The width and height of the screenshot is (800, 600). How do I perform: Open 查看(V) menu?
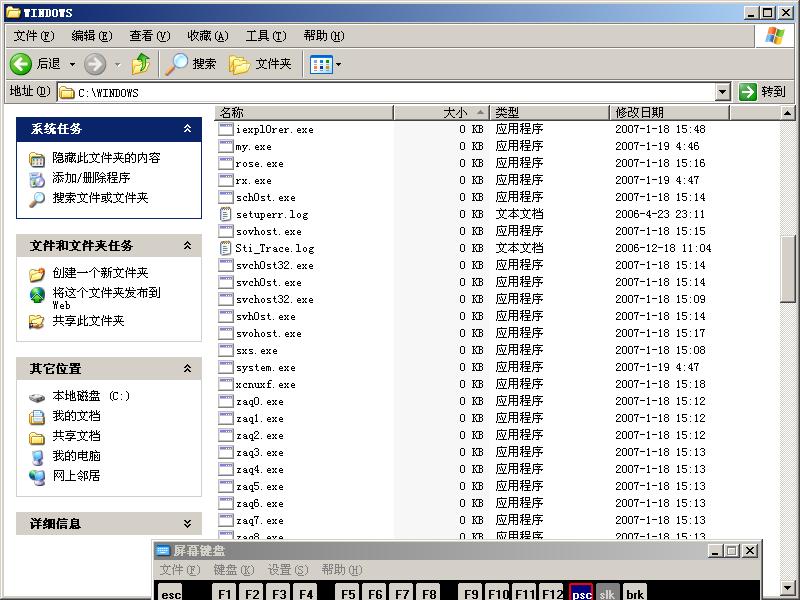149,36
